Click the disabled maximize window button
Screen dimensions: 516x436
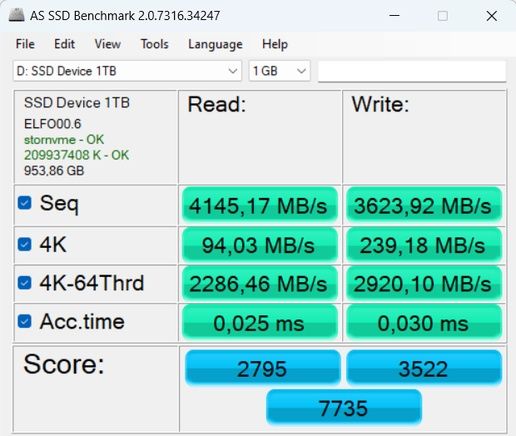click(443, 16)
